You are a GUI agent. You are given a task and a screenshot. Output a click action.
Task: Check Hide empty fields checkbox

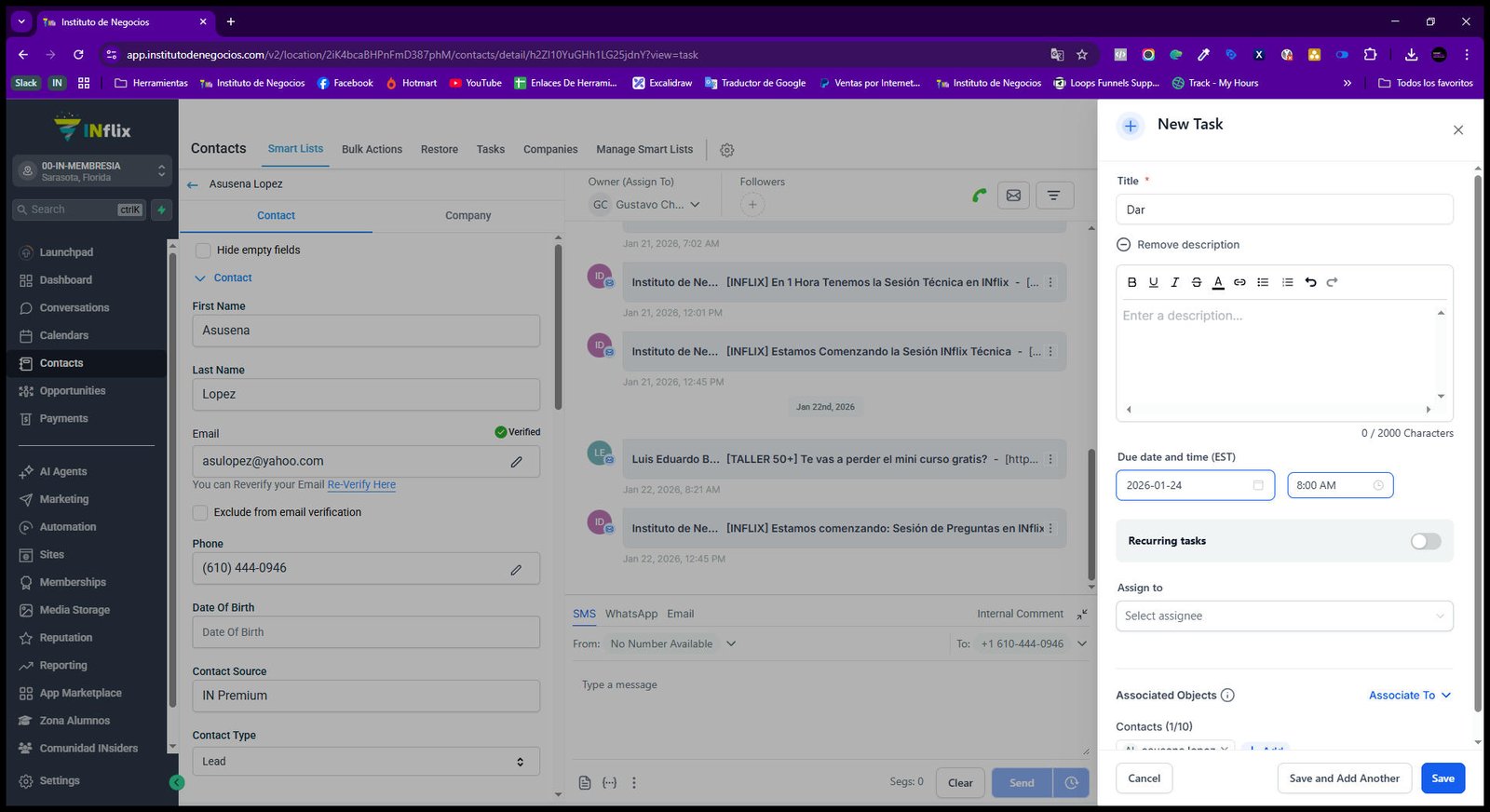[202, 250]
